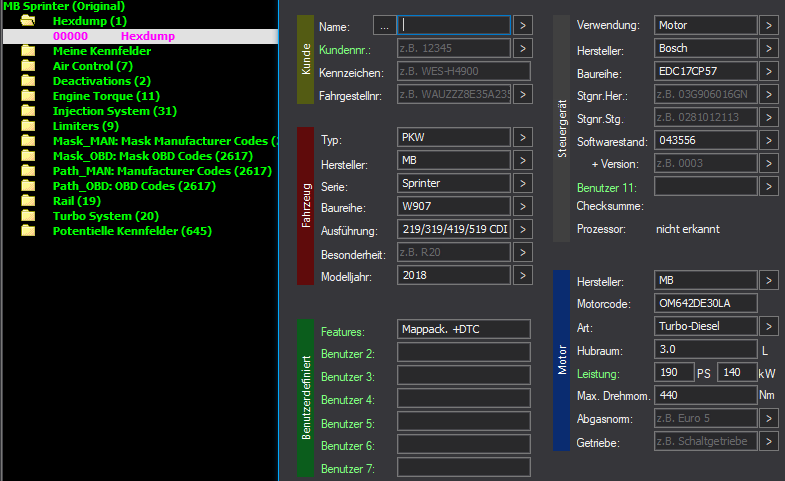Open Path_MAN: Manufacturer Codes folder
This screenshot has width=785, height=481.
click(x=162, y=171)
